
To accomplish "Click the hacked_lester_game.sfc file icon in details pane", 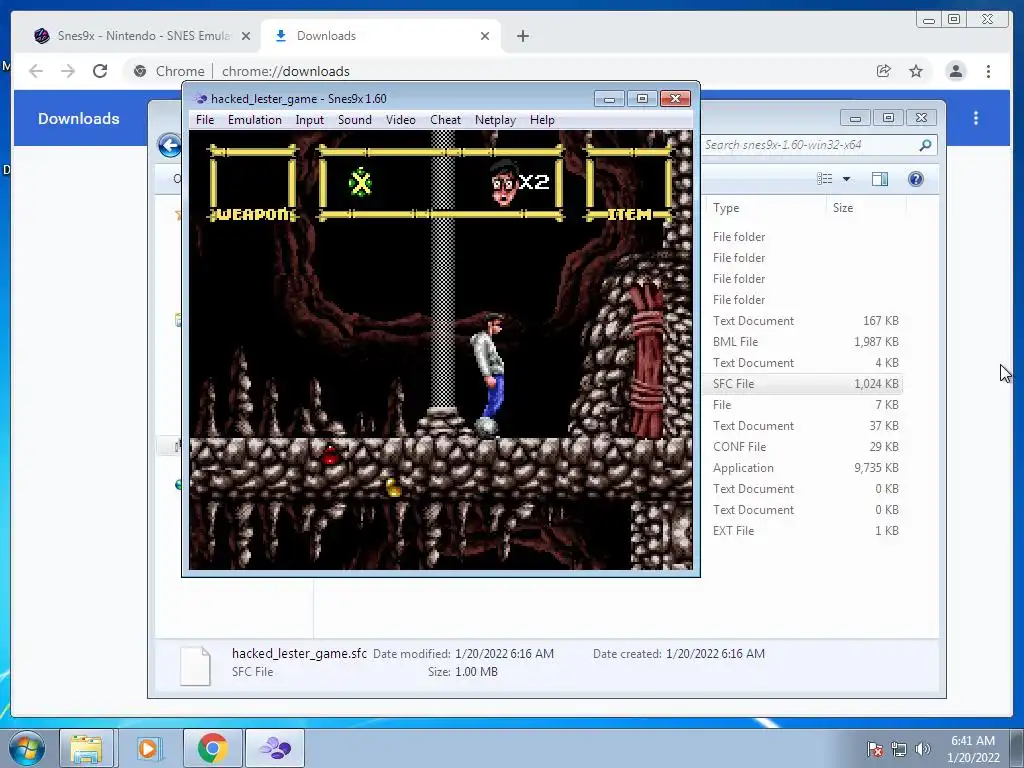I will (x=195, y=665).
